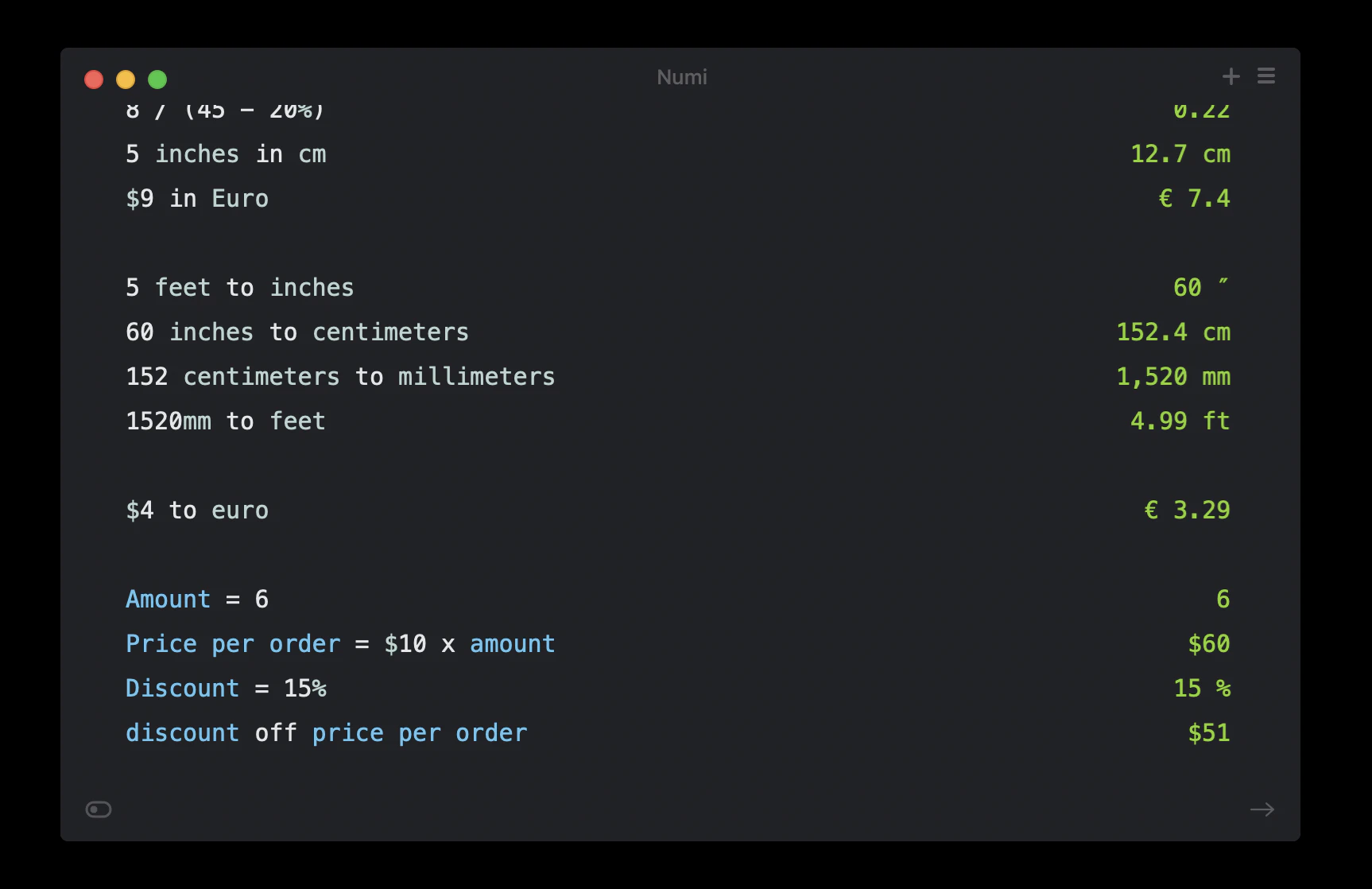
Task: Click the Numi window title
Action: click(x=682, y=77)
